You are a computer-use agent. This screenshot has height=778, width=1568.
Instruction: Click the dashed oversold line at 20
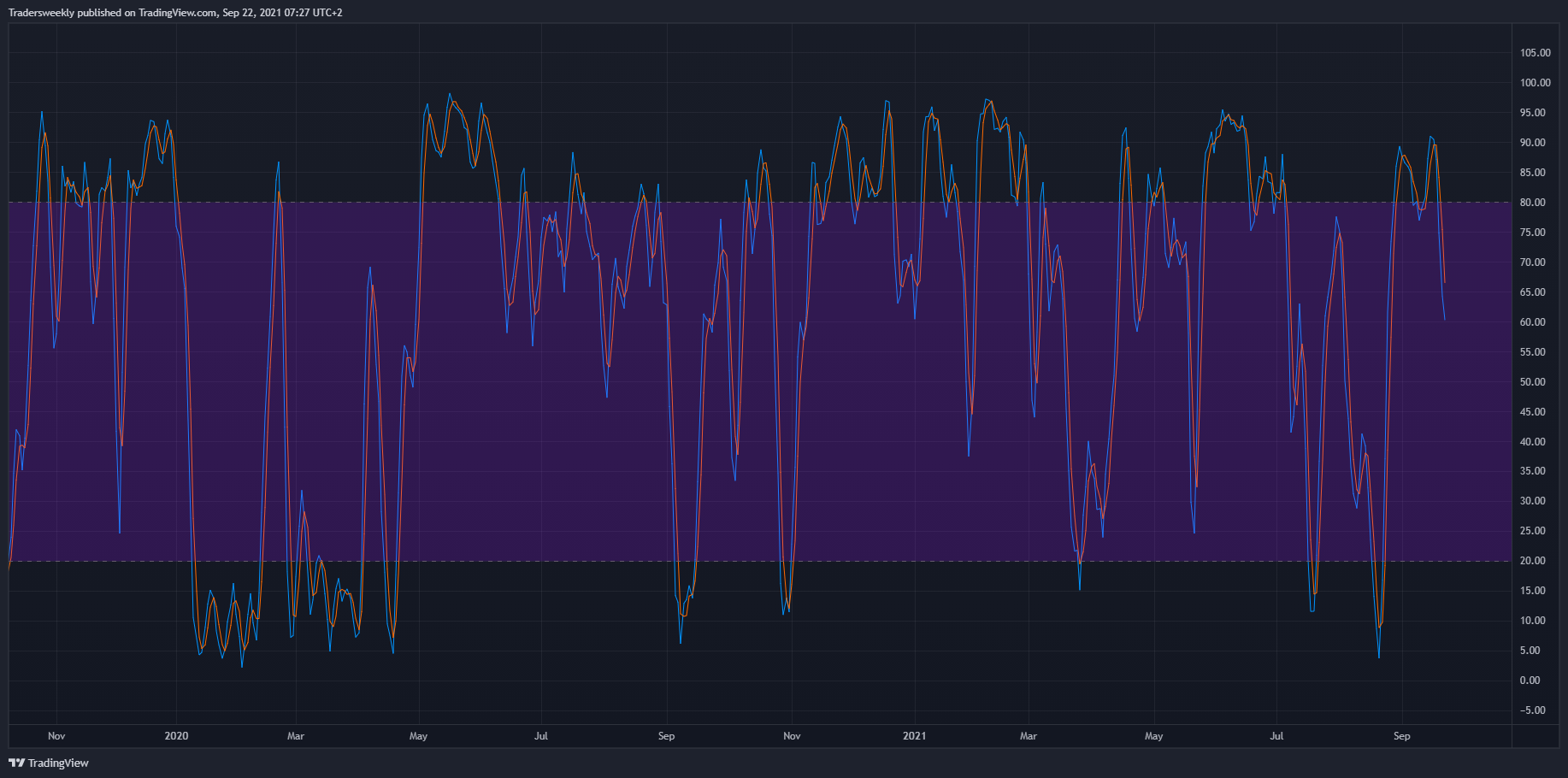click(x=760, y=561)
